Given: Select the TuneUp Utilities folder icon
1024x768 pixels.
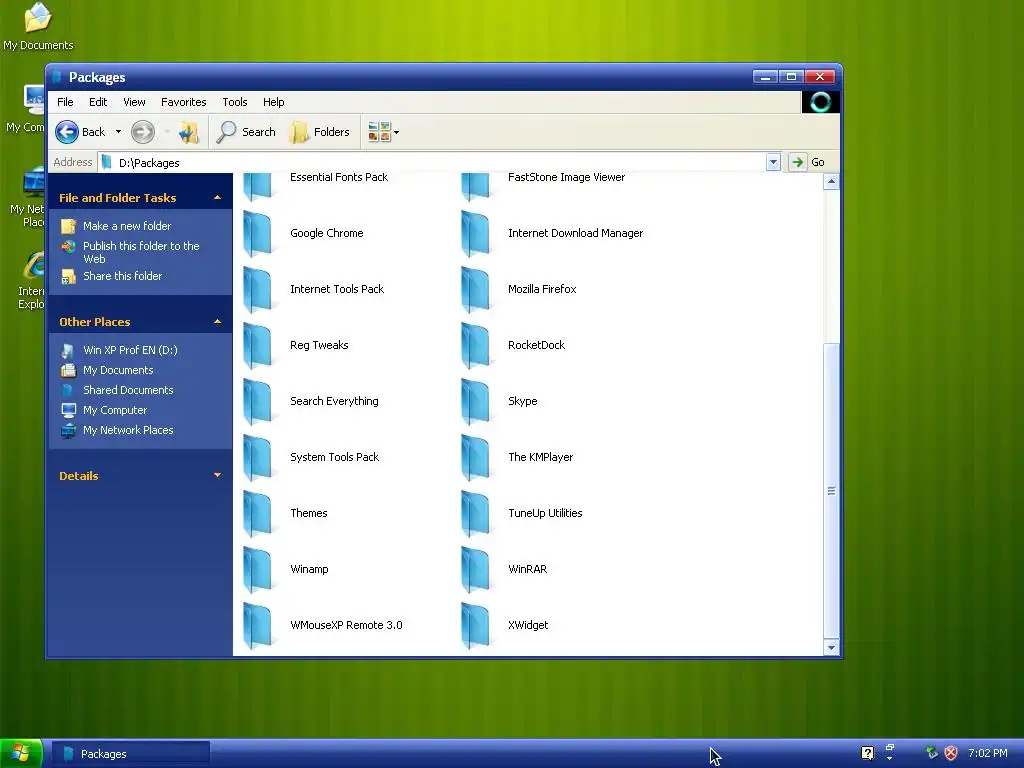Looking at the screenshot, I should 475,513.
